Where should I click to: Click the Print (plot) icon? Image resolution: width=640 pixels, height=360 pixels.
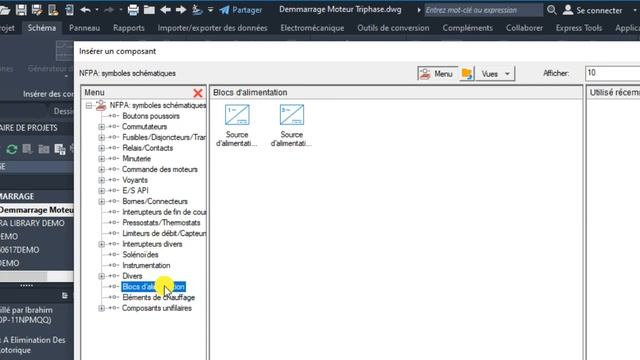[x=133, y=9]
